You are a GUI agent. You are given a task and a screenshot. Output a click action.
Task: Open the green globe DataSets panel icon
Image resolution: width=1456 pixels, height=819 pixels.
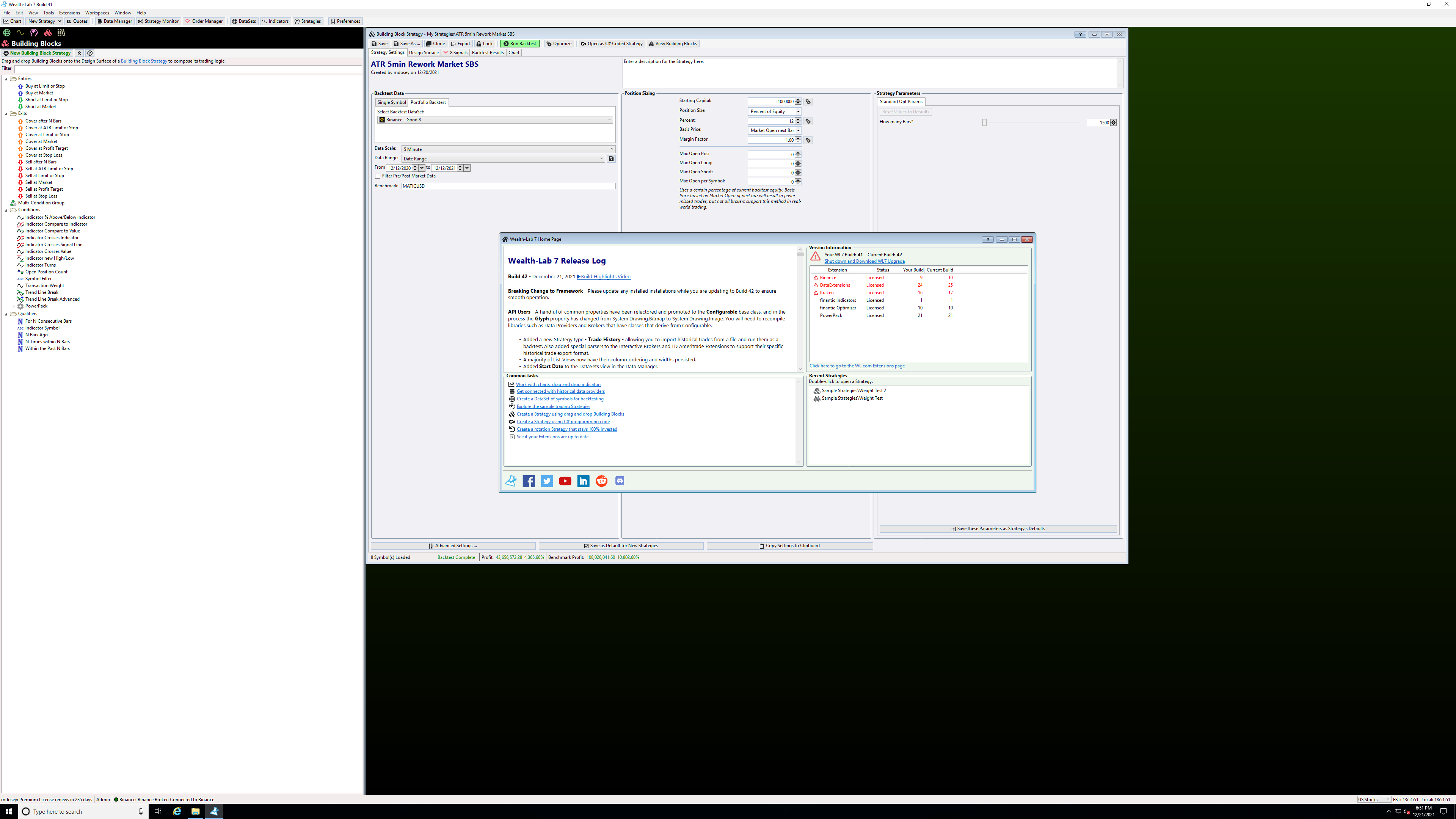tap(7, 33)
